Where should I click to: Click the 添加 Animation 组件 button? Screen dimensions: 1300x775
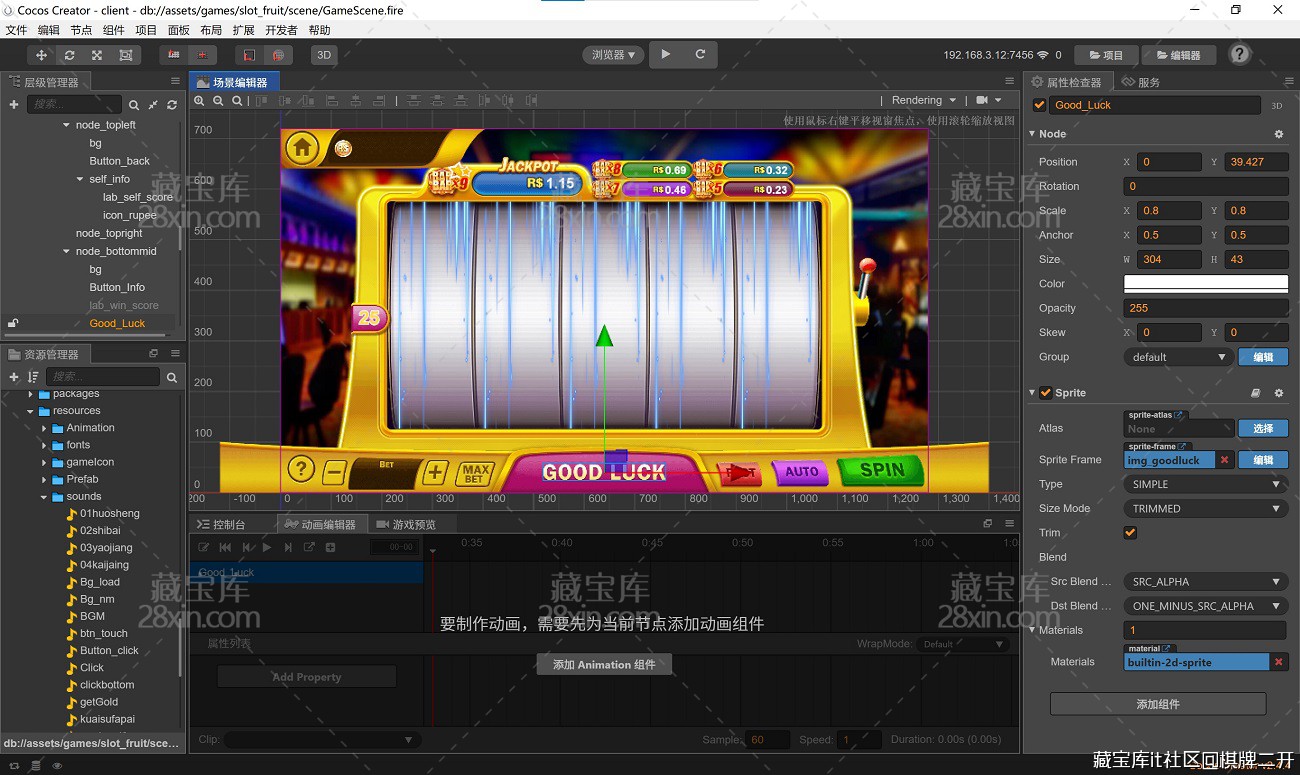604,665
